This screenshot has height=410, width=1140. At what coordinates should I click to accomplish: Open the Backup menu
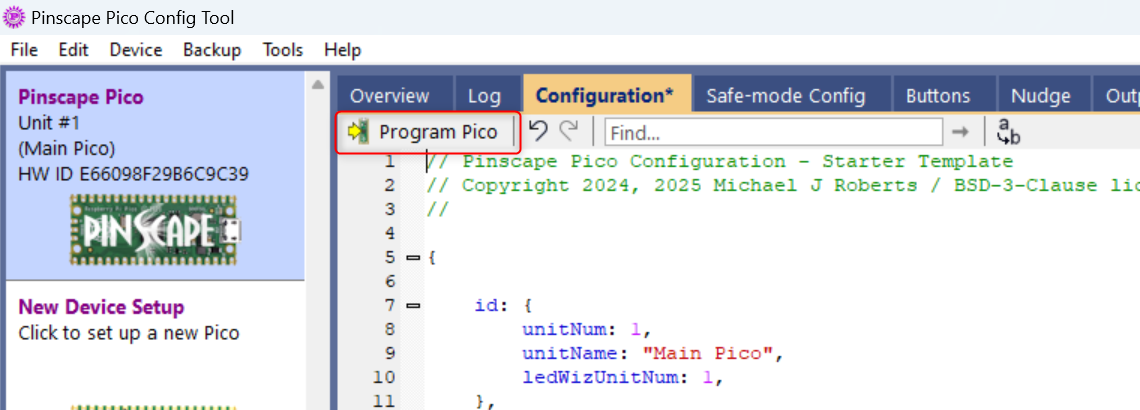tap(212, 50)
